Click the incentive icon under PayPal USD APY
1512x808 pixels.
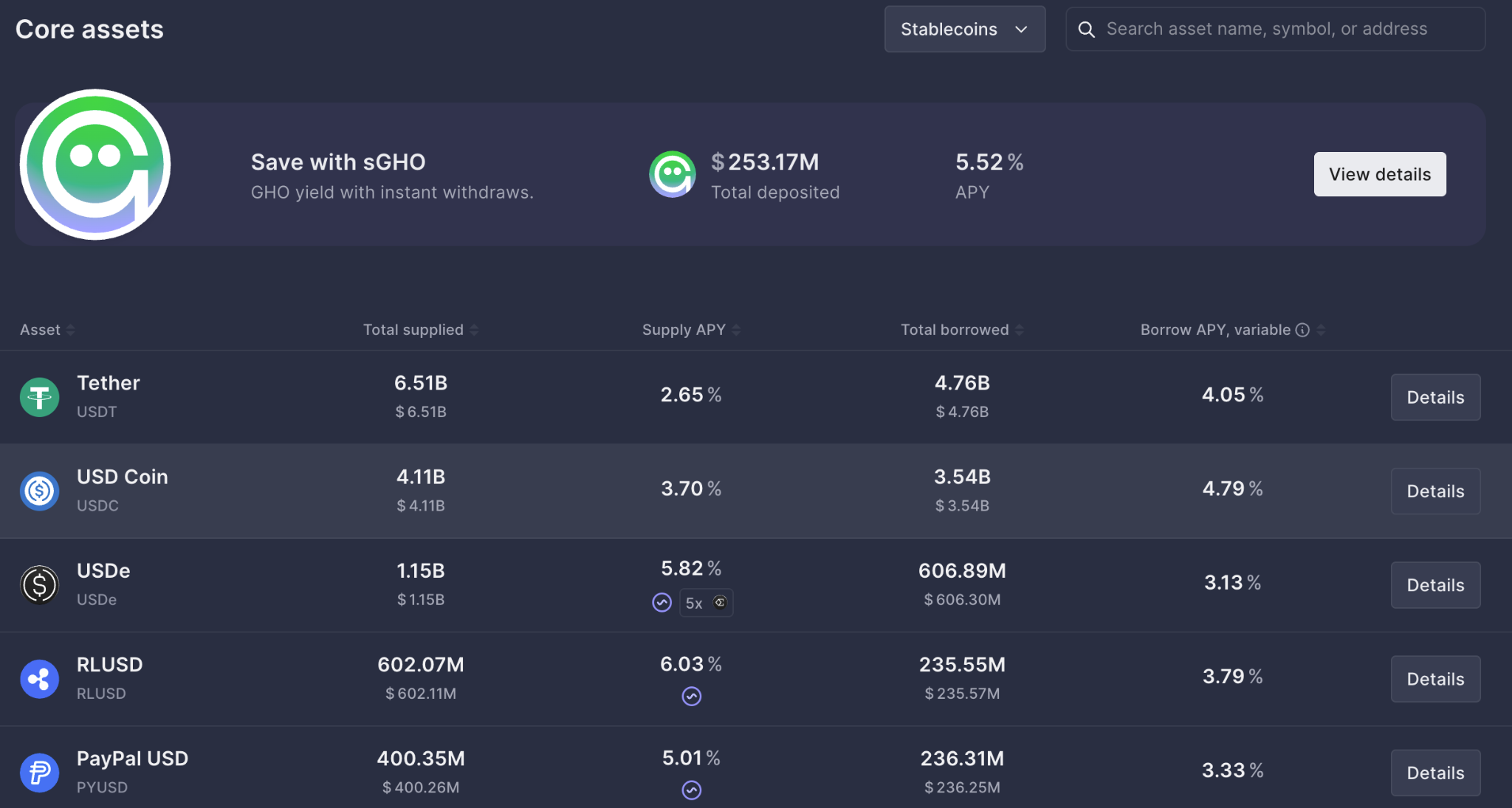[x=691, y=790]
